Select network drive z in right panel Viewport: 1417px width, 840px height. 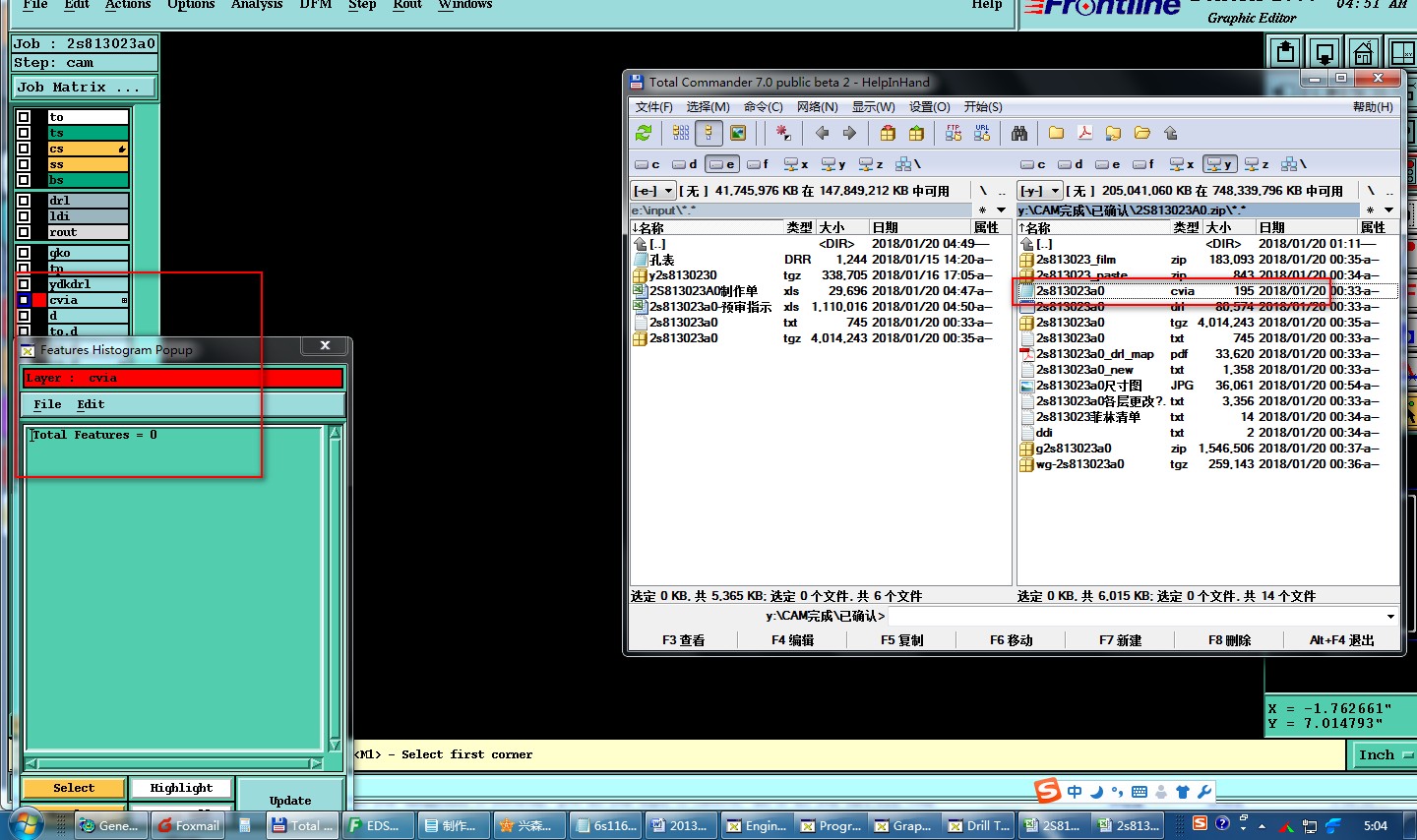pos(1257,164)
